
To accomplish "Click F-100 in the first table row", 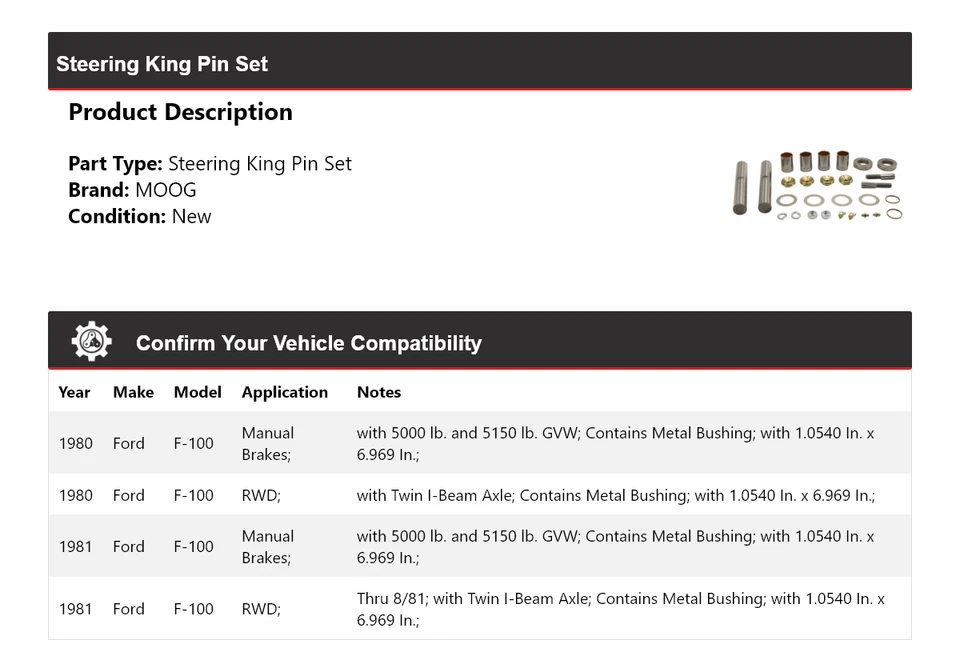I will (x=193, y=443).
